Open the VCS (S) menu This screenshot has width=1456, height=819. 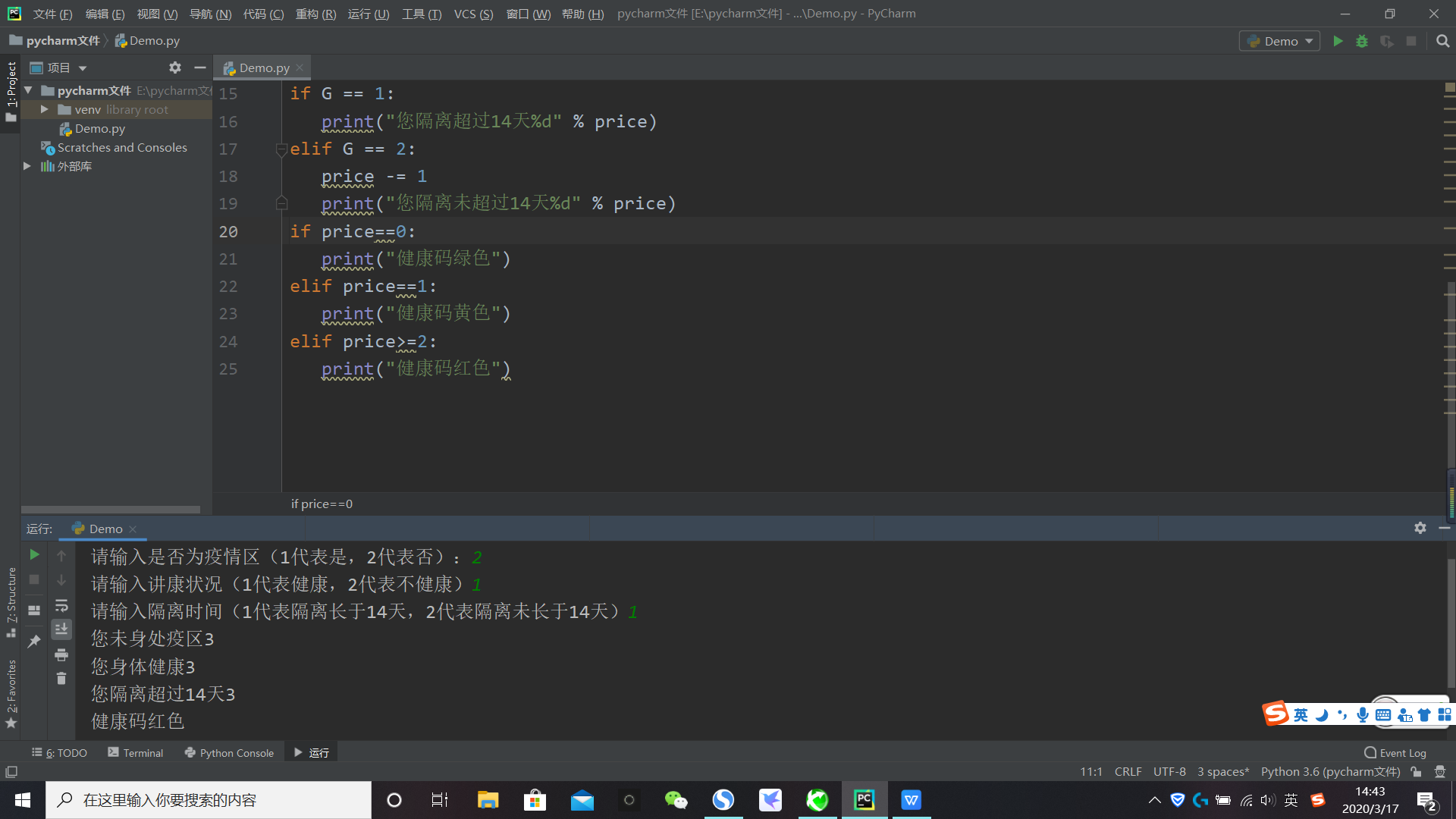pyautogui.click(x=473, y=14)
